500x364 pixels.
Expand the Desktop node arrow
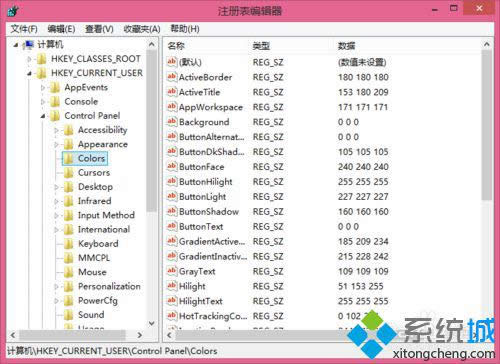(56, 187)
